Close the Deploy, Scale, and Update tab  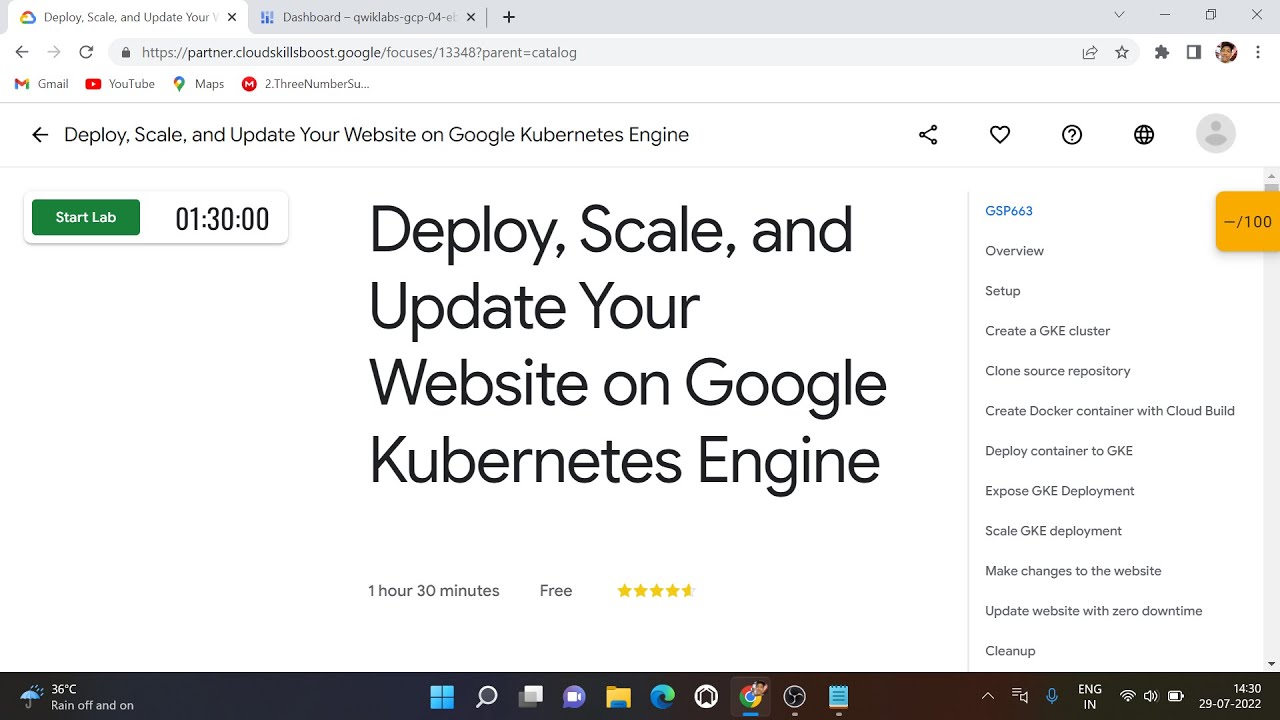232,17
